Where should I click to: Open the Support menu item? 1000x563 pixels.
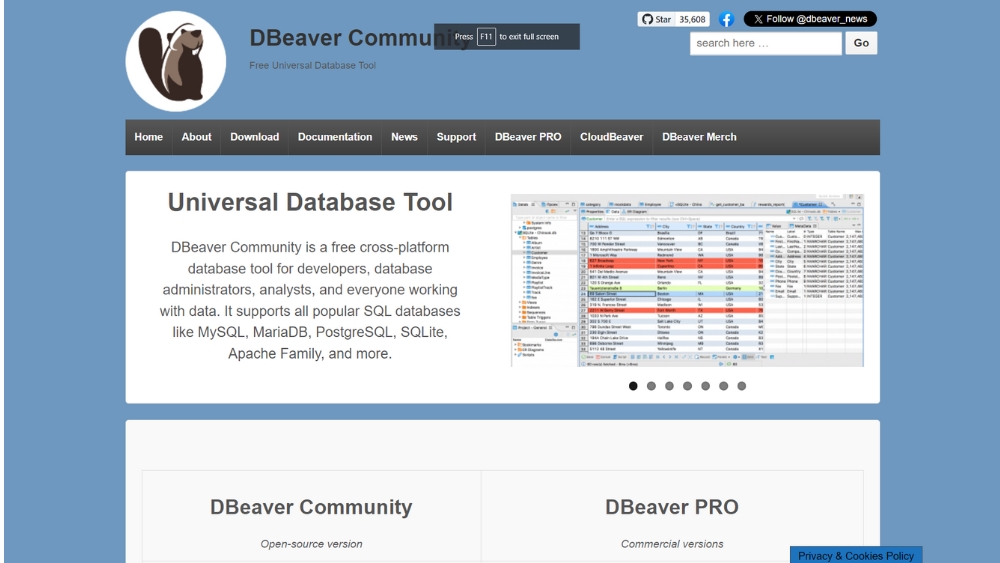(x=456, y=137)
